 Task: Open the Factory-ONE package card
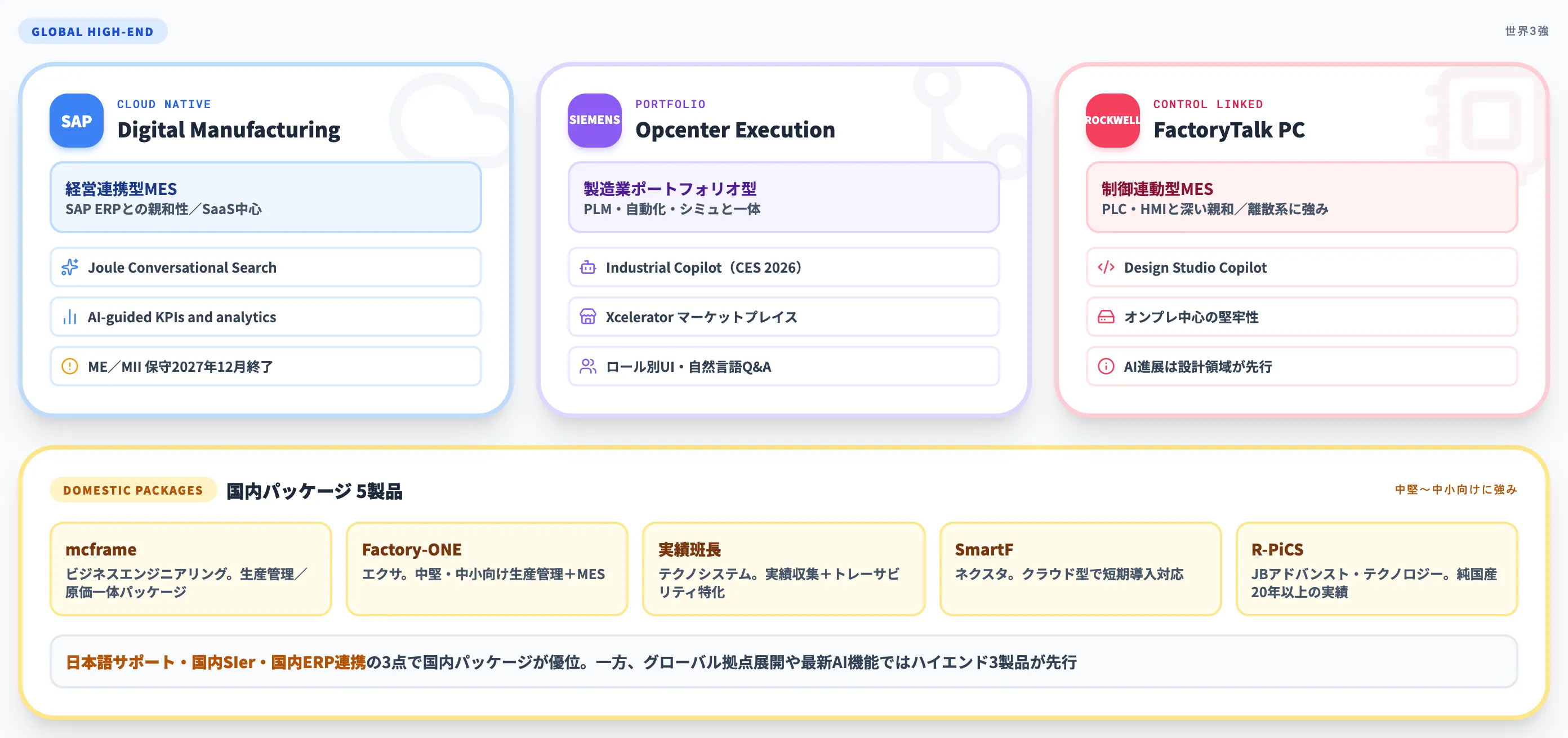487,569
